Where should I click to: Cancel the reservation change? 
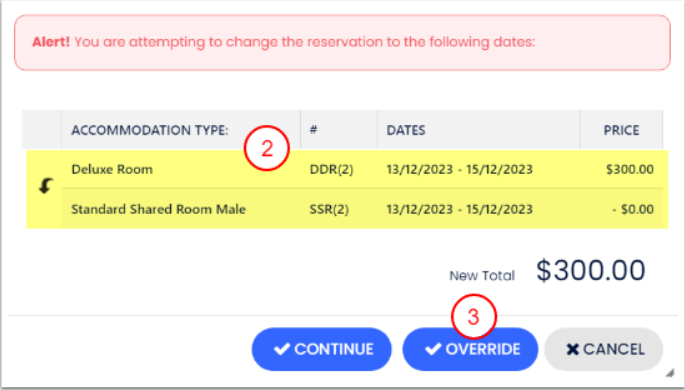point(604,349)
